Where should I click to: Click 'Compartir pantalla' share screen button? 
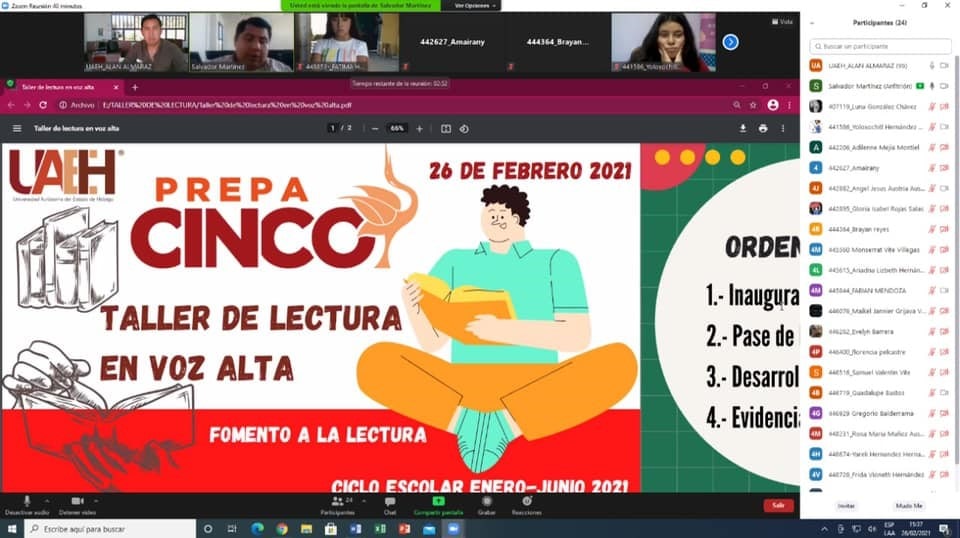click(438, 505)
